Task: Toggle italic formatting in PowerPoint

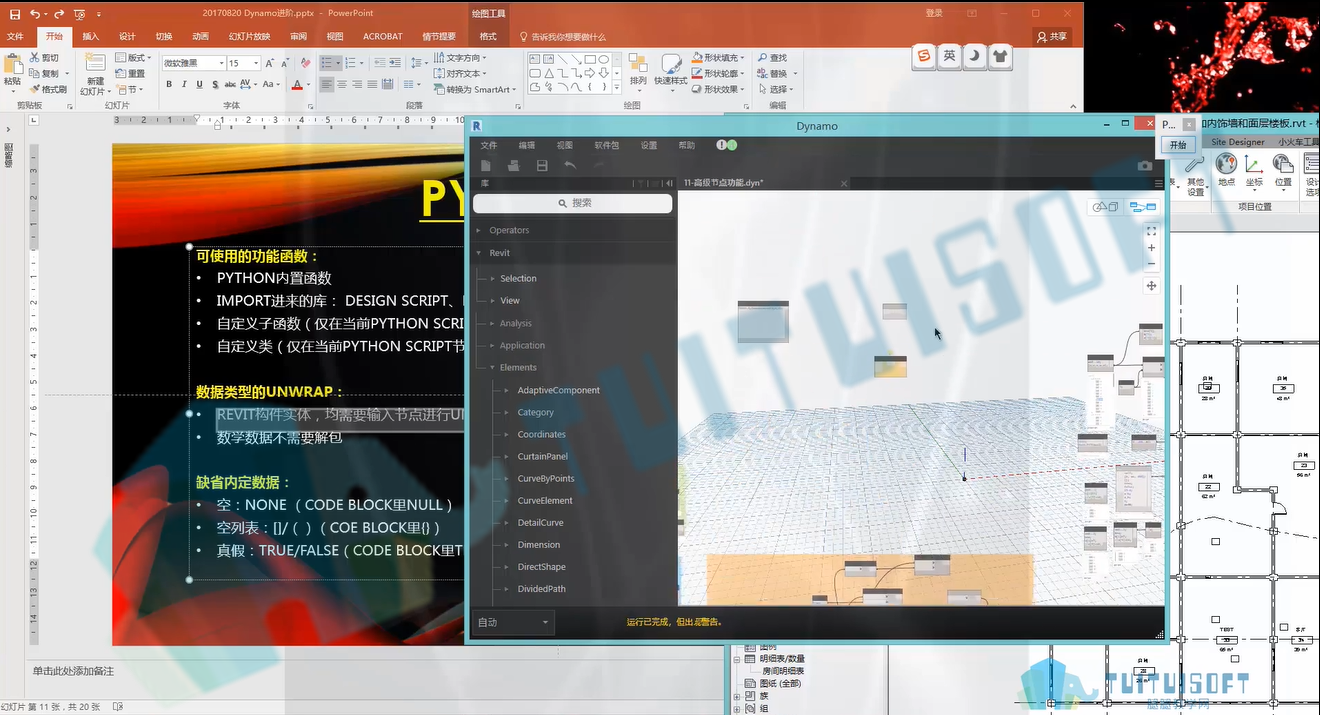Action: point(183,84)
